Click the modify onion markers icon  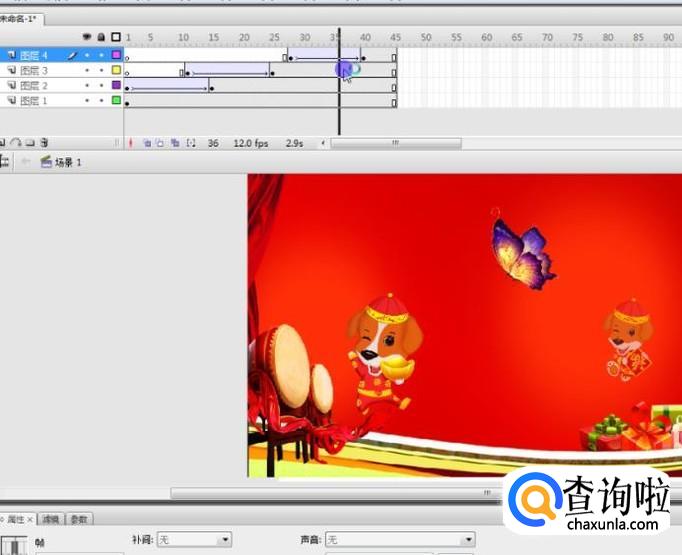click(191, 143)
